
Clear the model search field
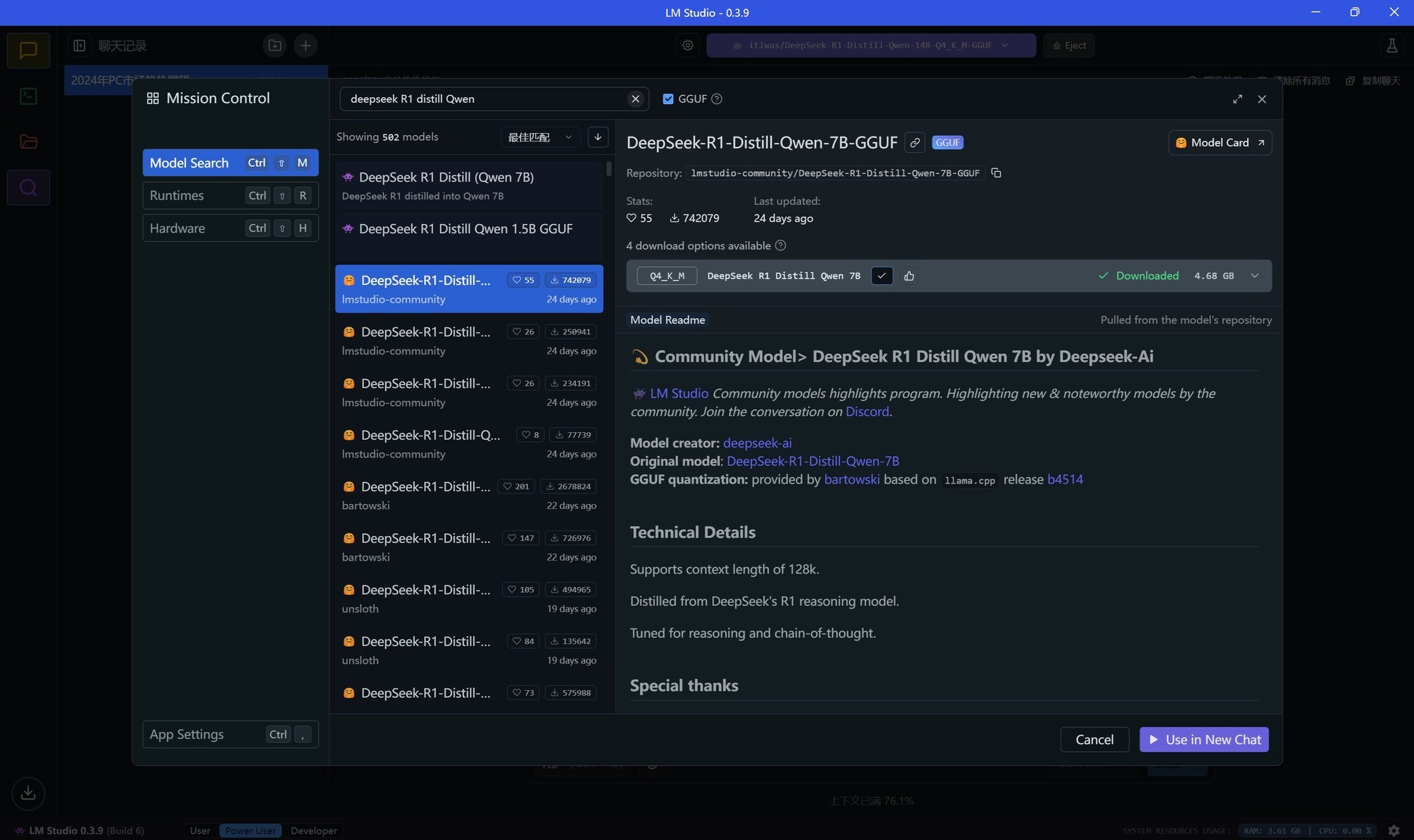click(x=636, y=99)
